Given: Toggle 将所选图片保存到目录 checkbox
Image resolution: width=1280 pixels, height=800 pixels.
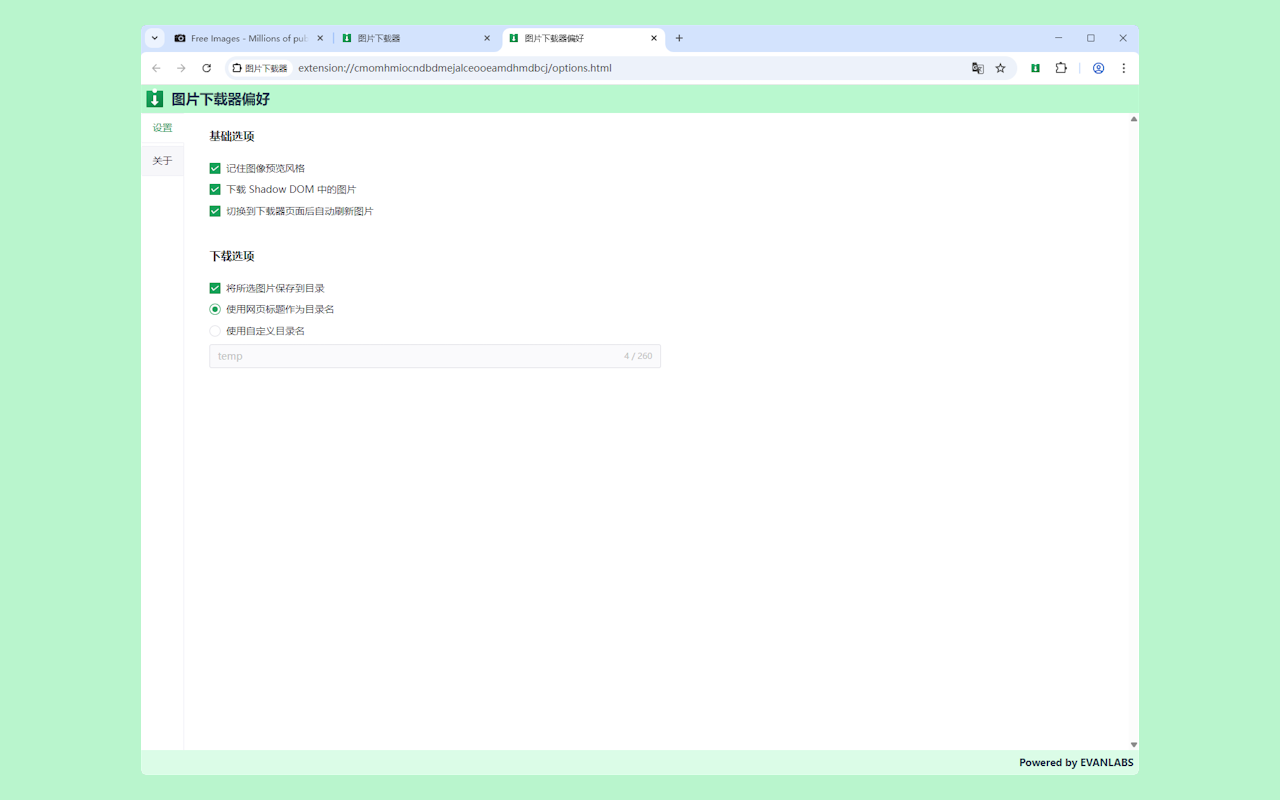Looking at the screenshot, I should tap(215, 288).
